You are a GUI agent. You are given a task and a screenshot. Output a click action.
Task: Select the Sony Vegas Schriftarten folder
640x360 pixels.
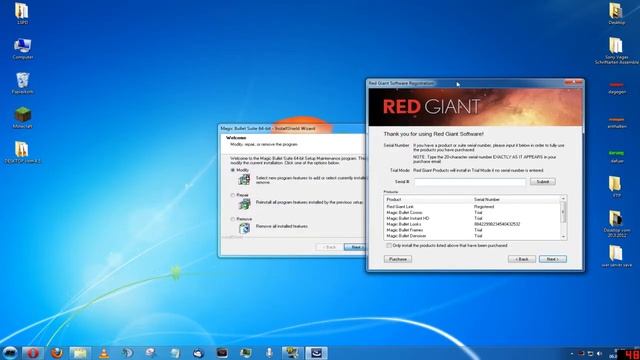[616, 51]
